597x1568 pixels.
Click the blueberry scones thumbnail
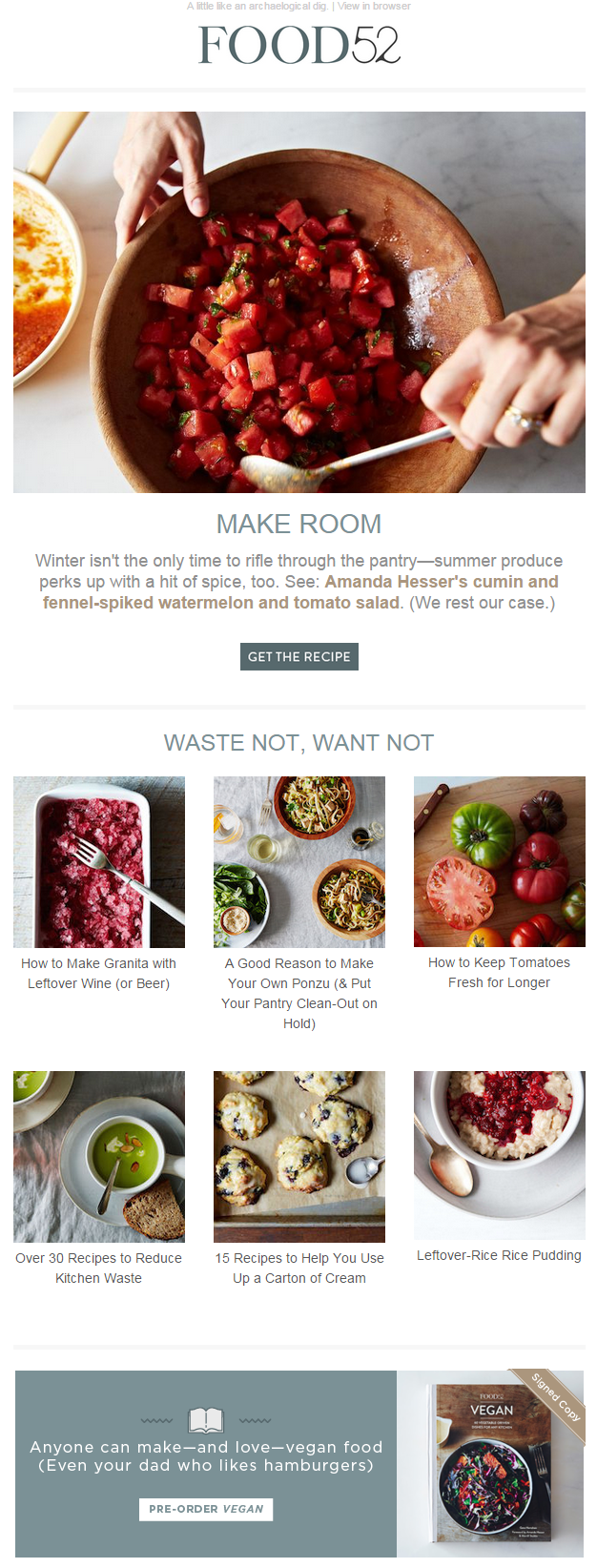coord(299,1157)
